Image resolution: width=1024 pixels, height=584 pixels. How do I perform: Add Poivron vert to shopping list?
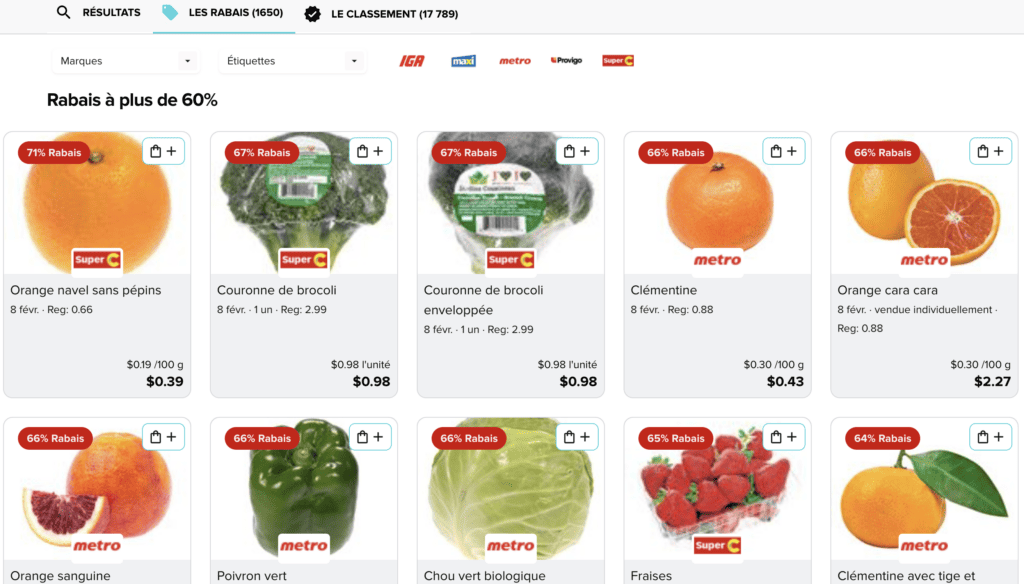370,437
